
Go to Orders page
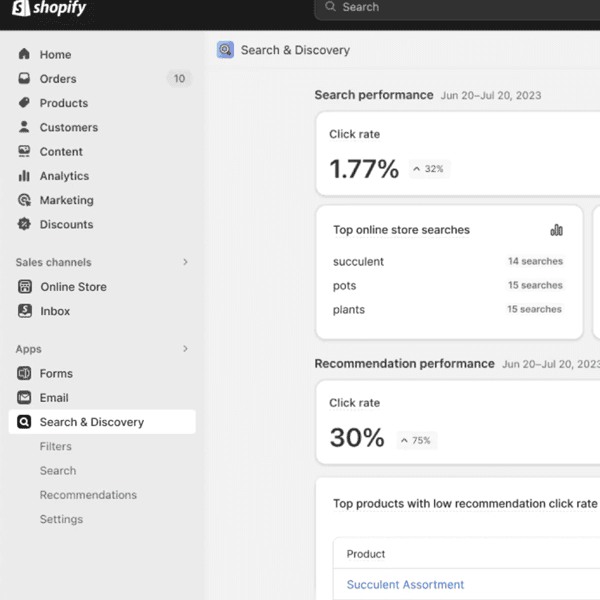tap(58, 79)
